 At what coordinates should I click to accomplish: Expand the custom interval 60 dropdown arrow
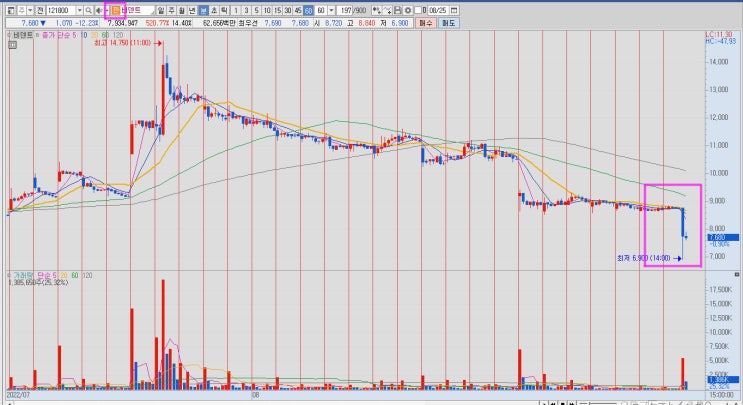click(x=331, y=10)
